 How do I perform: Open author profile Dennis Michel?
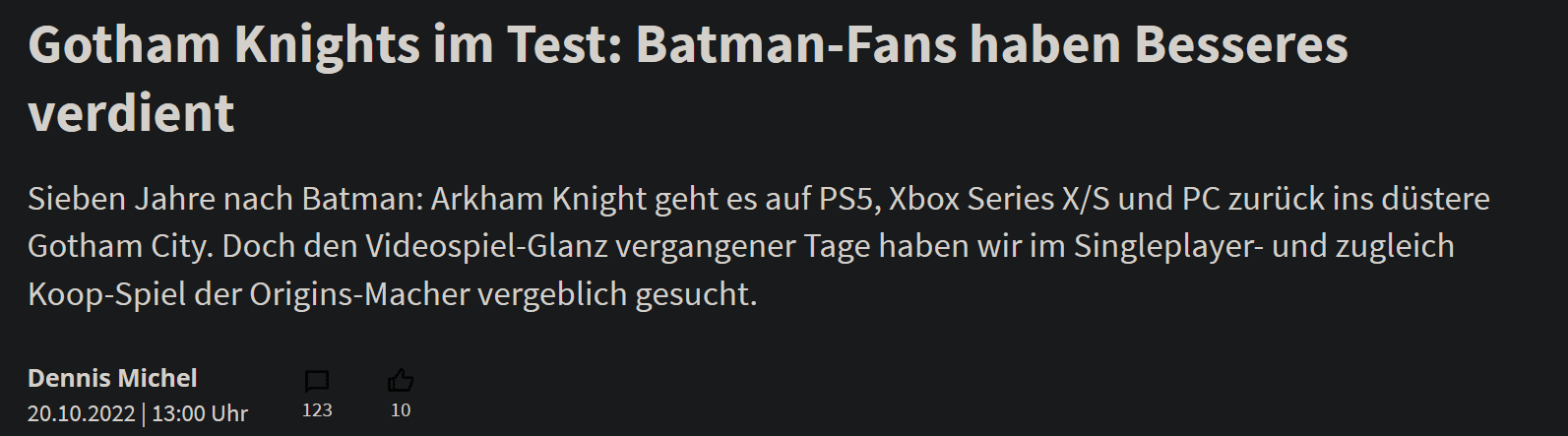(112, 378)
